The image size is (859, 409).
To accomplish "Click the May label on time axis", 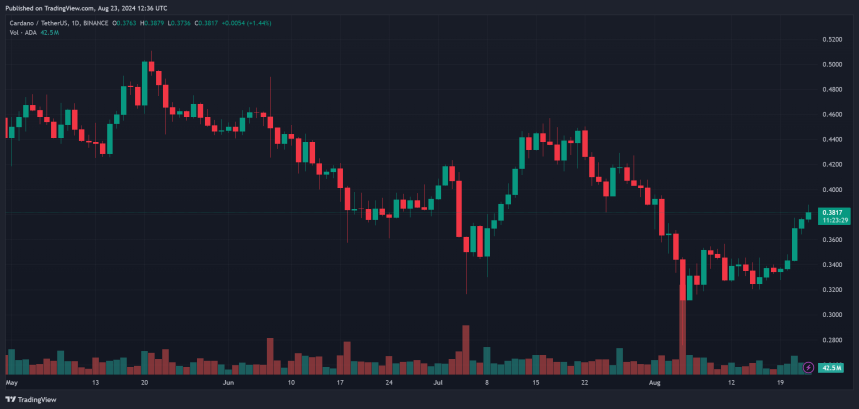I will (12, 382).
